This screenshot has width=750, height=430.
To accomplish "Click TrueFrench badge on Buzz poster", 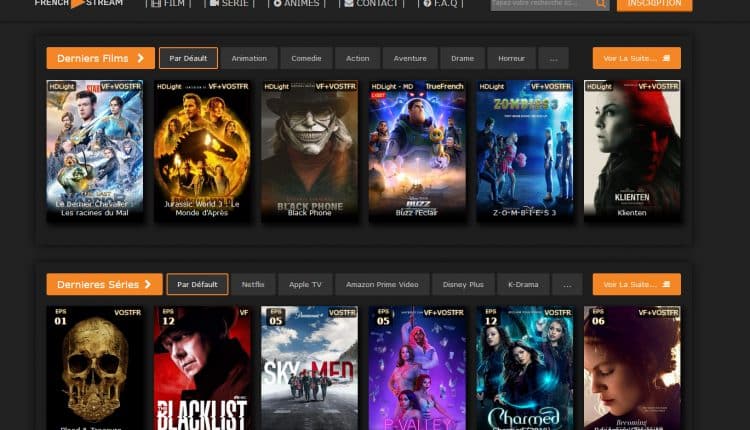I will point(444,86).
